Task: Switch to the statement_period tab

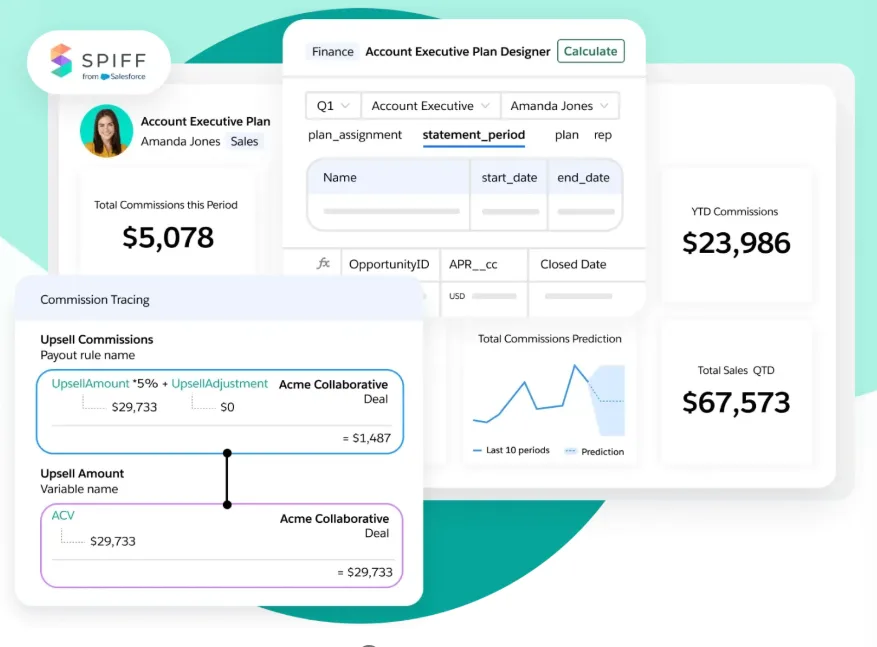Action: [x=473, y=135]
